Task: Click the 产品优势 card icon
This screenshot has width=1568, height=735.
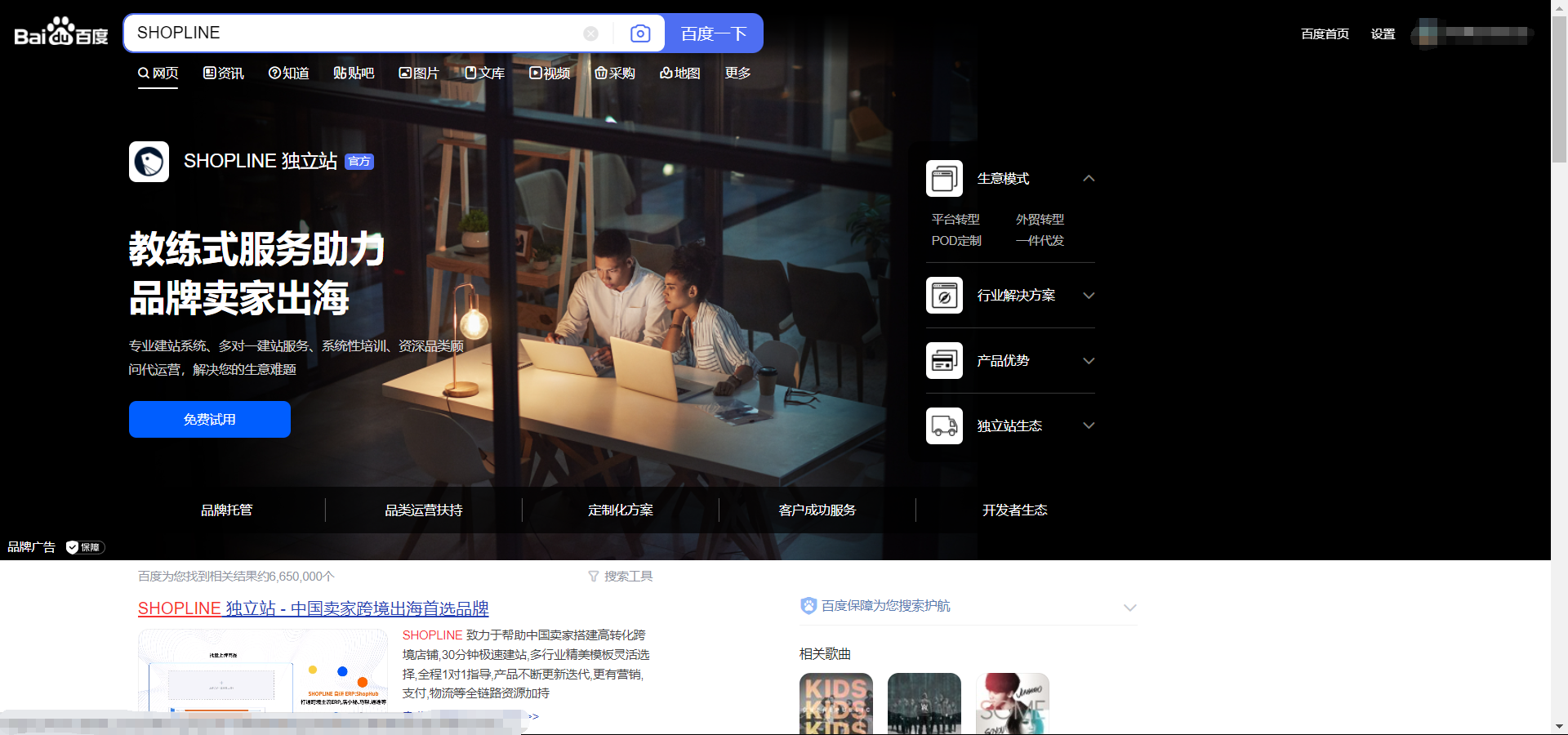Action: (944, 360)
